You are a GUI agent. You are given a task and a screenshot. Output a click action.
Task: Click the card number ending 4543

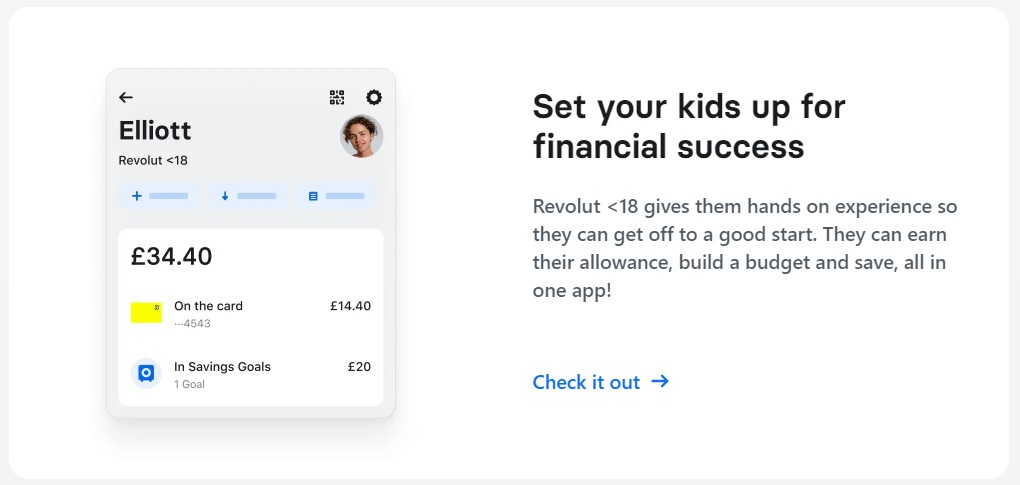pyautogui.click(x=192, y=324)
